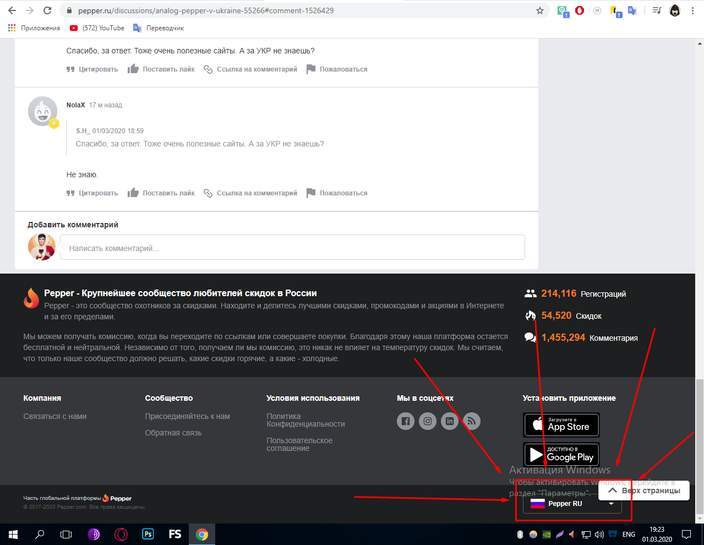This screenshot has height=545, width=704.
Task: Click the Windows taskbar search icon
Action: [39, 534]
